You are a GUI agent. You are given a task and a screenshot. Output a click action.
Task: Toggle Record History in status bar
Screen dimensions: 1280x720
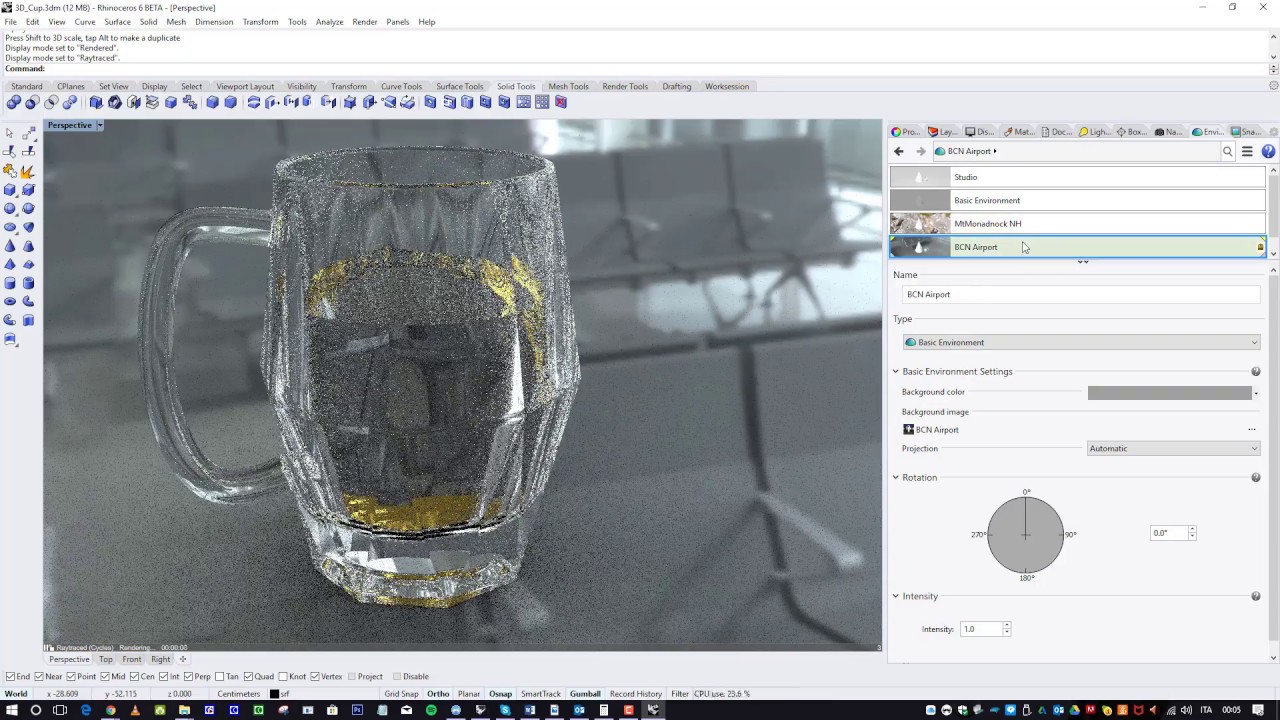click(636, 694)
